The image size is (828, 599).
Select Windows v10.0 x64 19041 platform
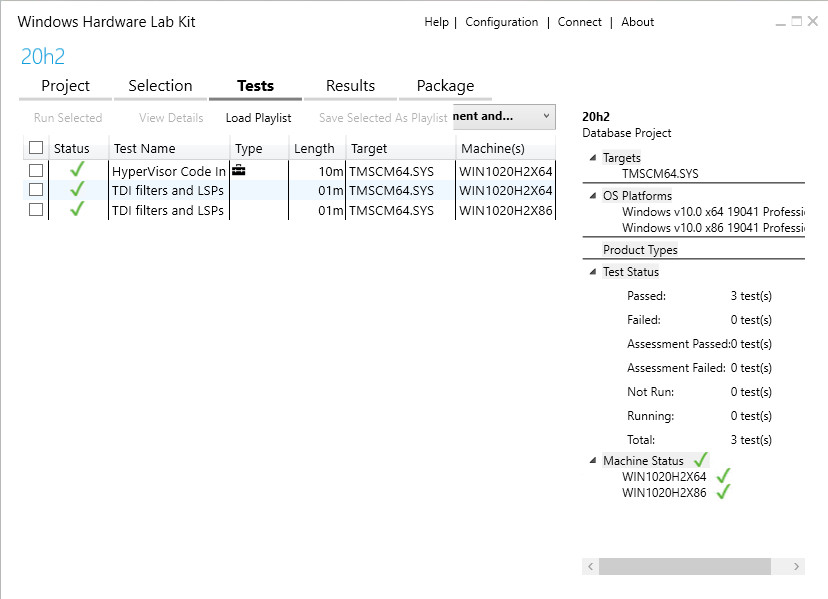(x=713, y=211)
